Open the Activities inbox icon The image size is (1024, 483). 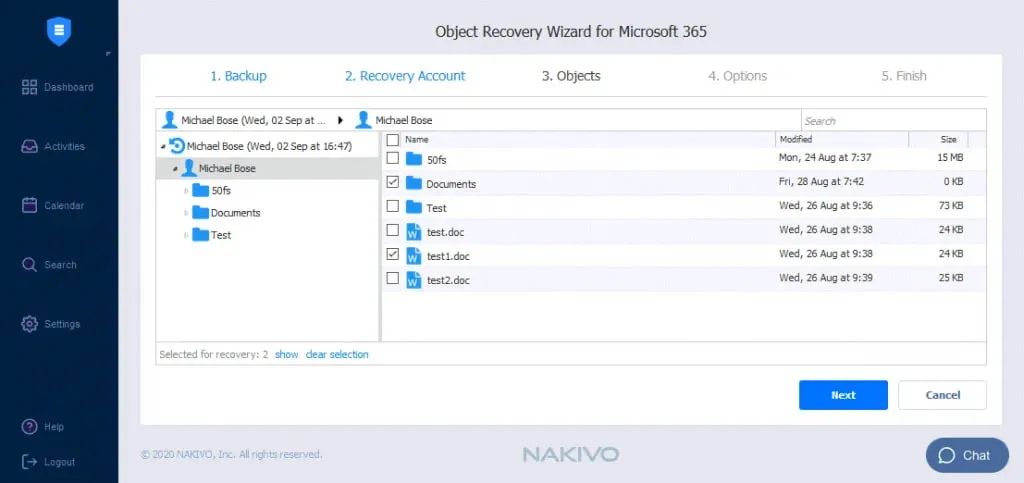point(30,146)
